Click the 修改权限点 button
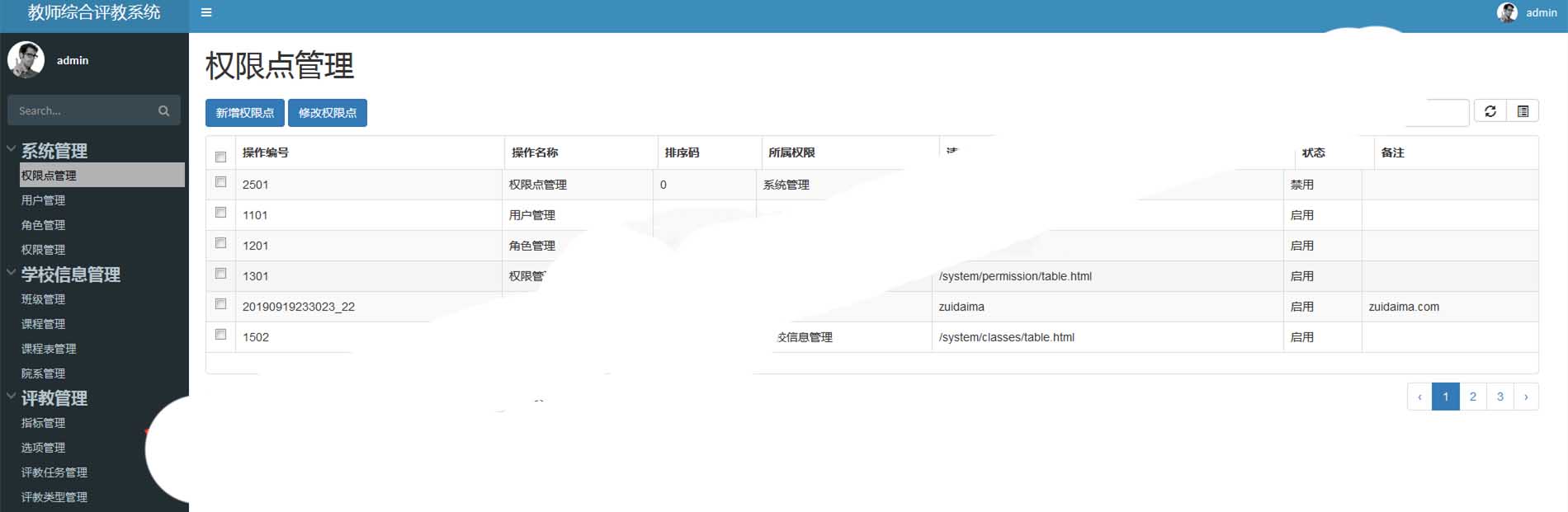Image resolution: width=1568 pixels, height=512 pixels. (328, 113)
